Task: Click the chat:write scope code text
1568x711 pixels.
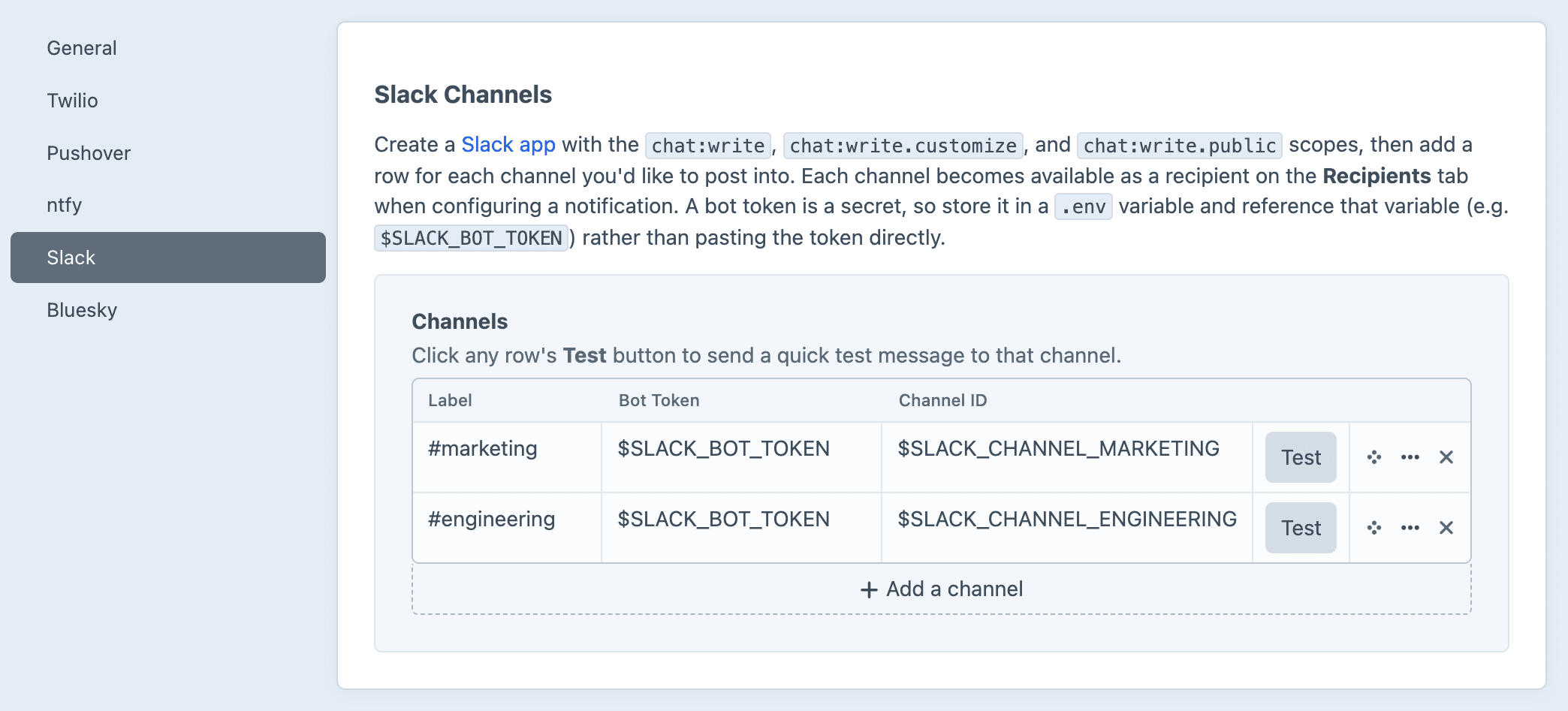Action: point(708,145)
